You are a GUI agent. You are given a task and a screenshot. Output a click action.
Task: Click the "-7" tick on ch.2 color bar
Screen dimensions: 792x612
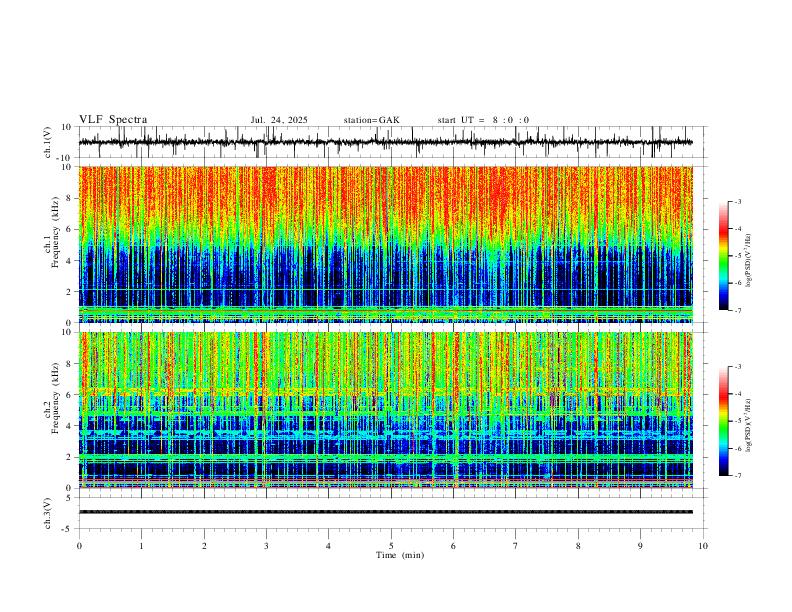point(738,476)
